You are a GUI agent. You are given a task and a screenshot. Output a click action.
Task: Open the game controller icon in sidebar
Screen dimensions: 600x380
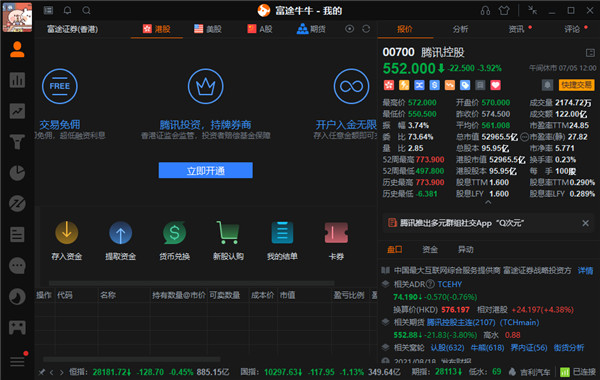(x=17, y=328)
